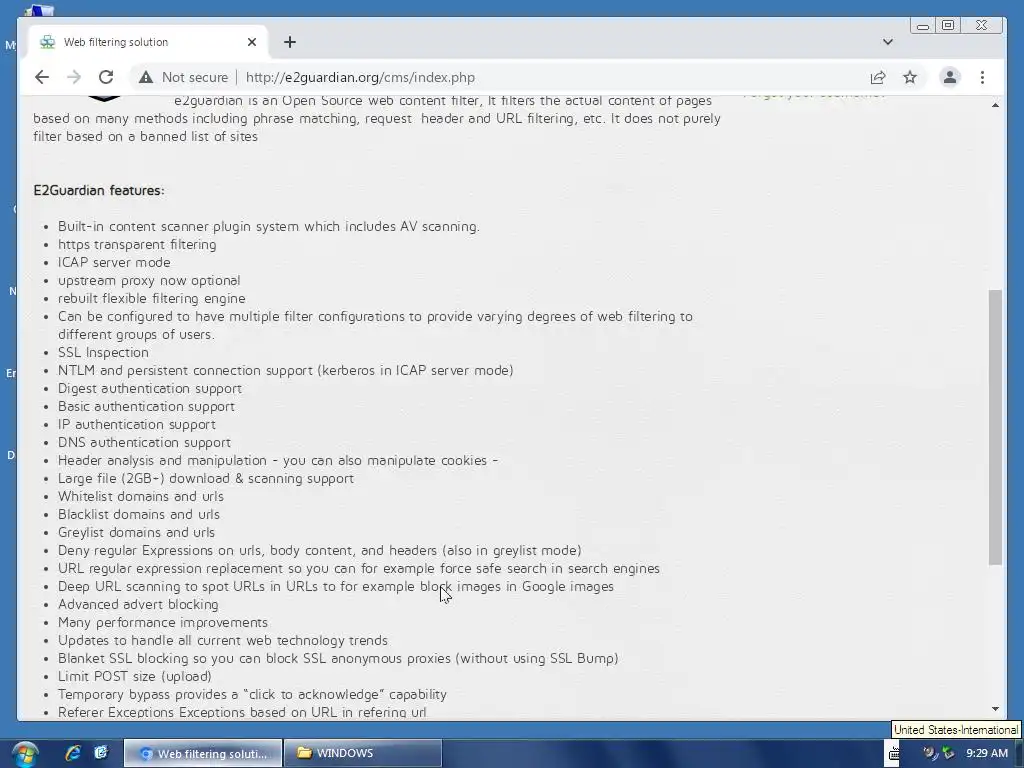The height and width of the screenshot is (768, 1024).
Task: Click 'rebuilt flexible filtering engine' item
Action: click(x=152, y=298)
